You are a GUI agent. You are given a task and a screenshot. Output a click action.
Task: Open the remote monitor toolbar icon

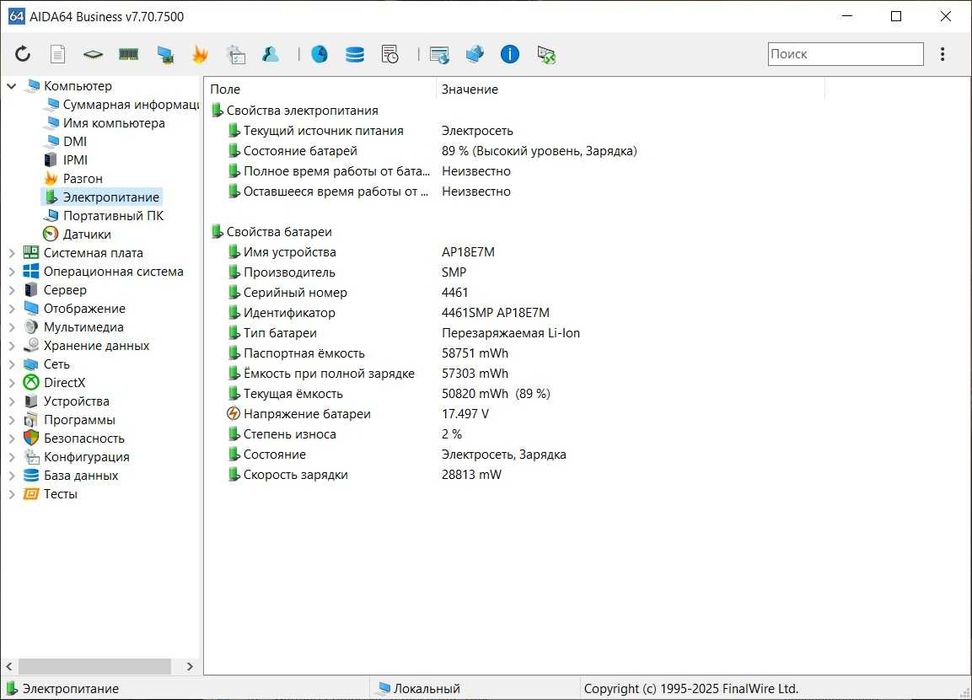(440, 55)
